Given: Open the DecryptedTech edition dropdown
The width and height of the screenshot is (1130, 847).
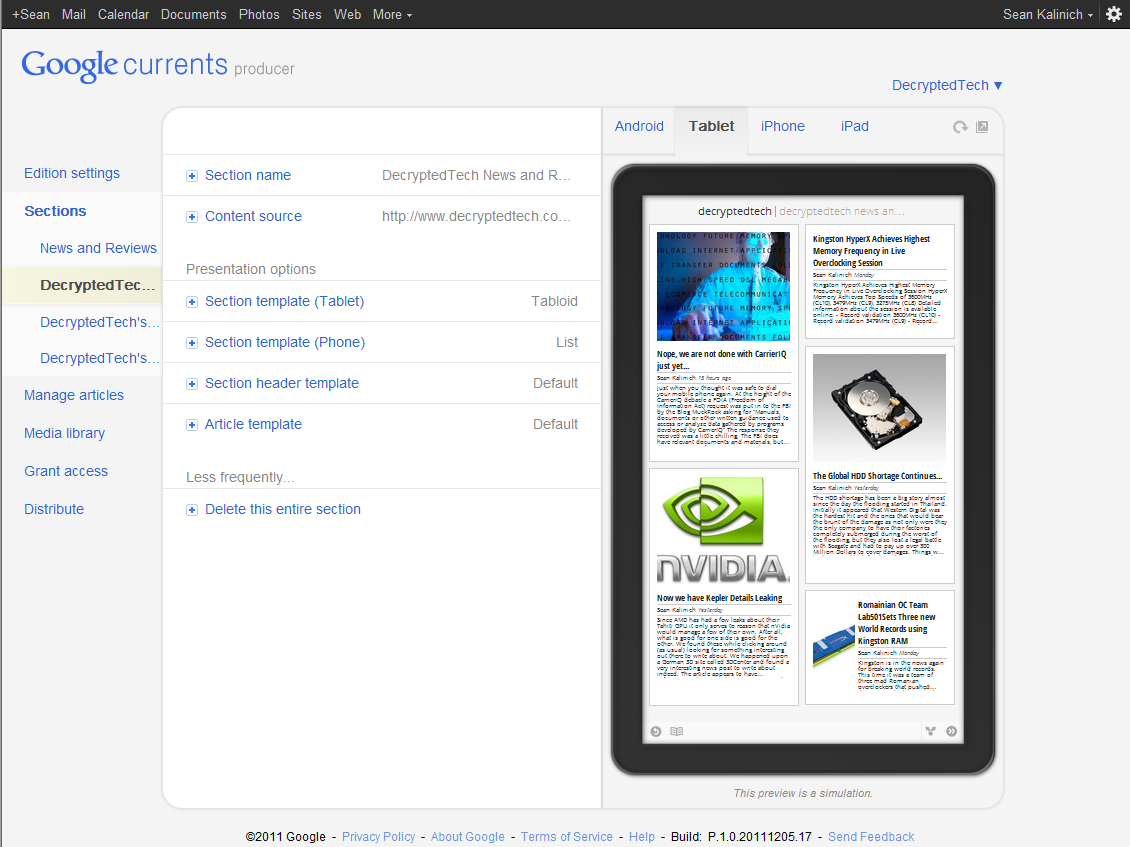Looking at the screenshot, I should [947, 85].
